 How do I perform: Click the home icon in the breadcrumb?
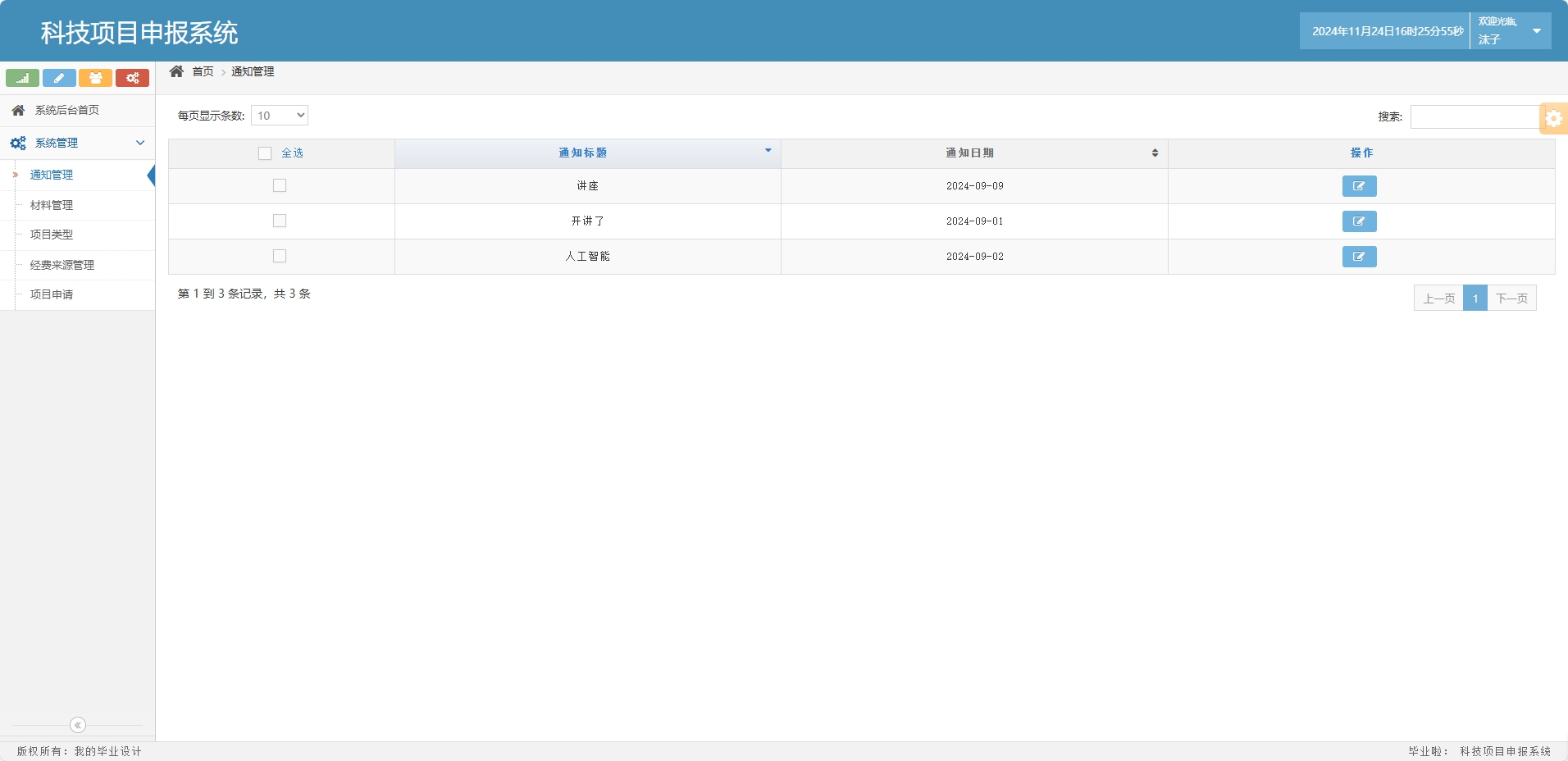click(x=177, y=71)
